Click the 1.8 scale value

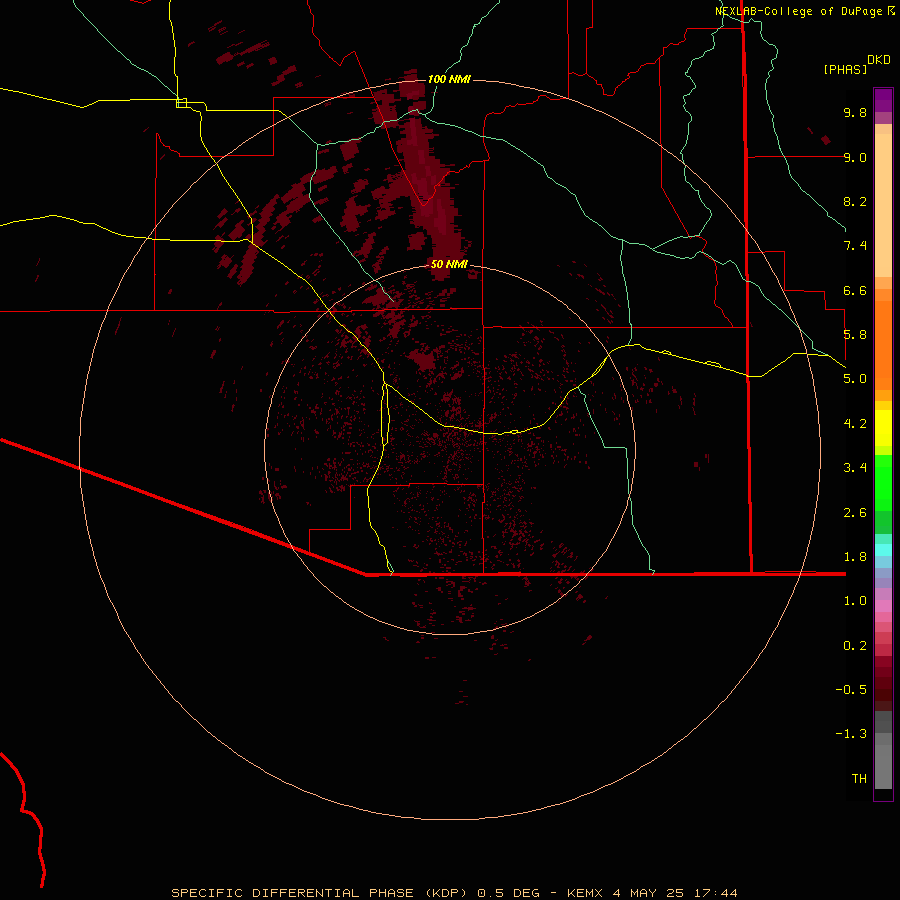(x=855, y=557)
